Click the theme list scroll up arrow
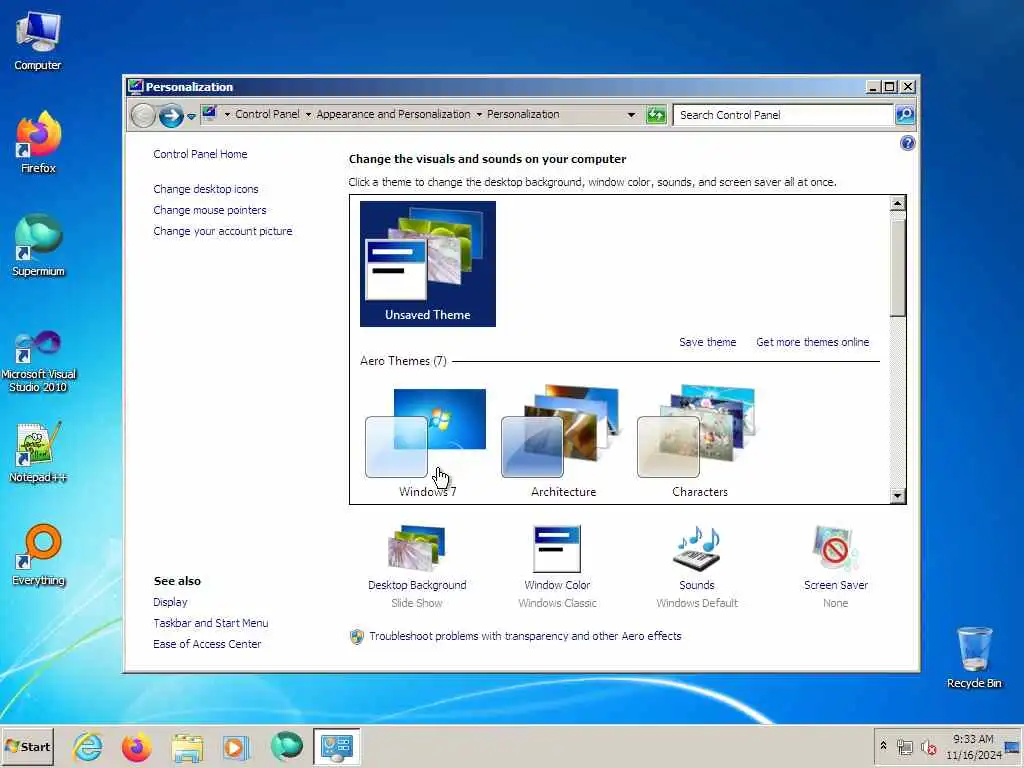The height and width of the screenshot is (768, 1024). point(898,203)
